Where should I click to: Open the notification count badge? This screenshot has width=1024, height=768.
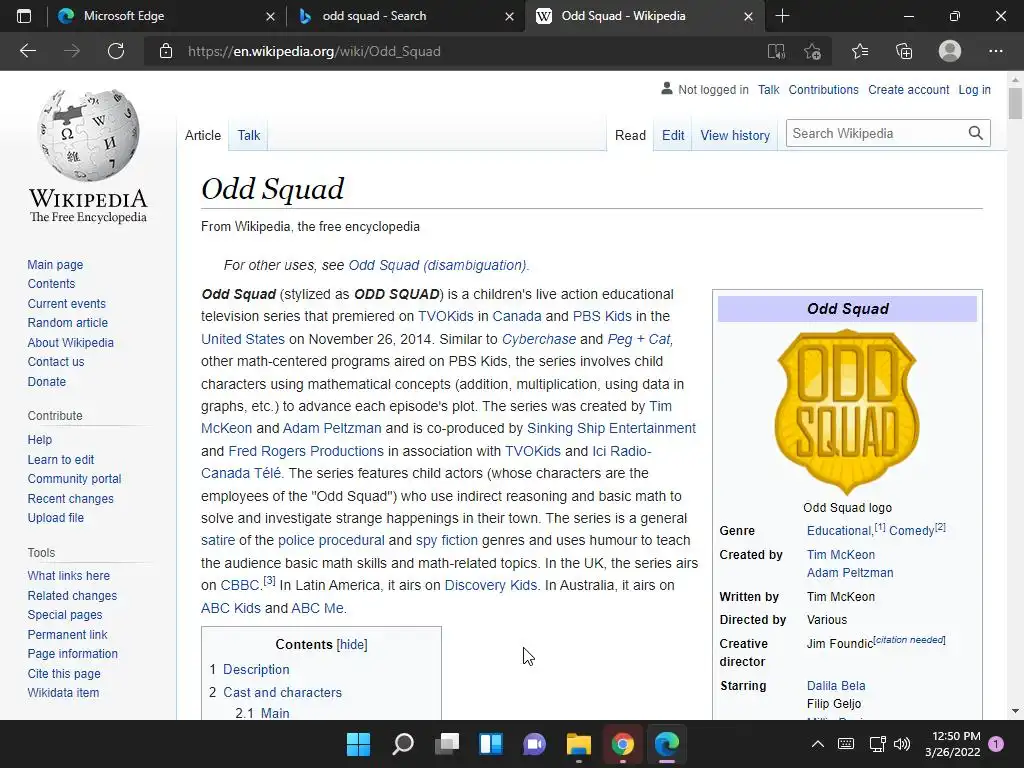pos(996,744)
